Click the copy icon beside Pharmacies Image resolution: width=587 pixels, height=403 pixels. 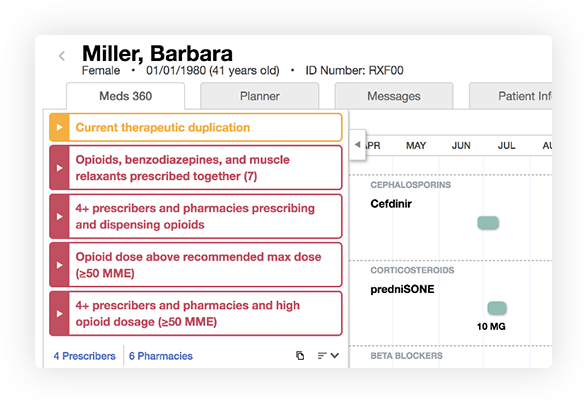click(x=300, y=355)
